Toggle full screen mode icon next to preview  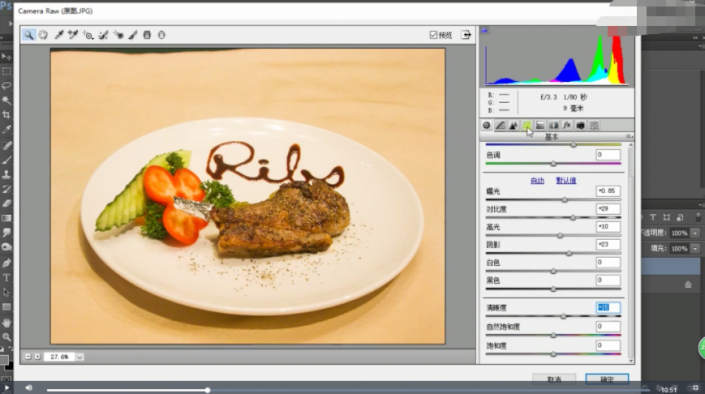(x=466, y=35)
